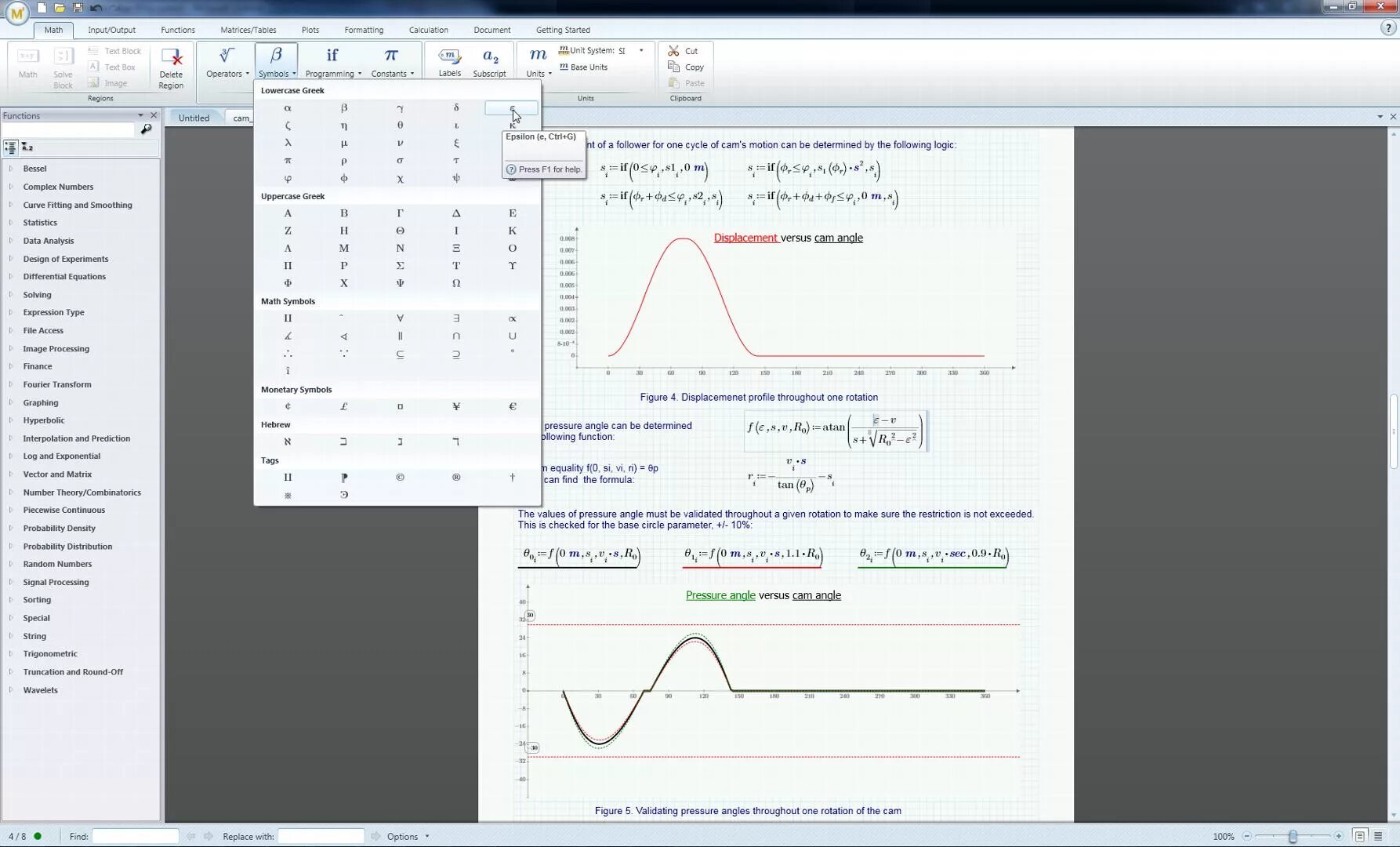The image size is (1400, 847).
Task: Open the Find Options dropdown
Action: 408,837
